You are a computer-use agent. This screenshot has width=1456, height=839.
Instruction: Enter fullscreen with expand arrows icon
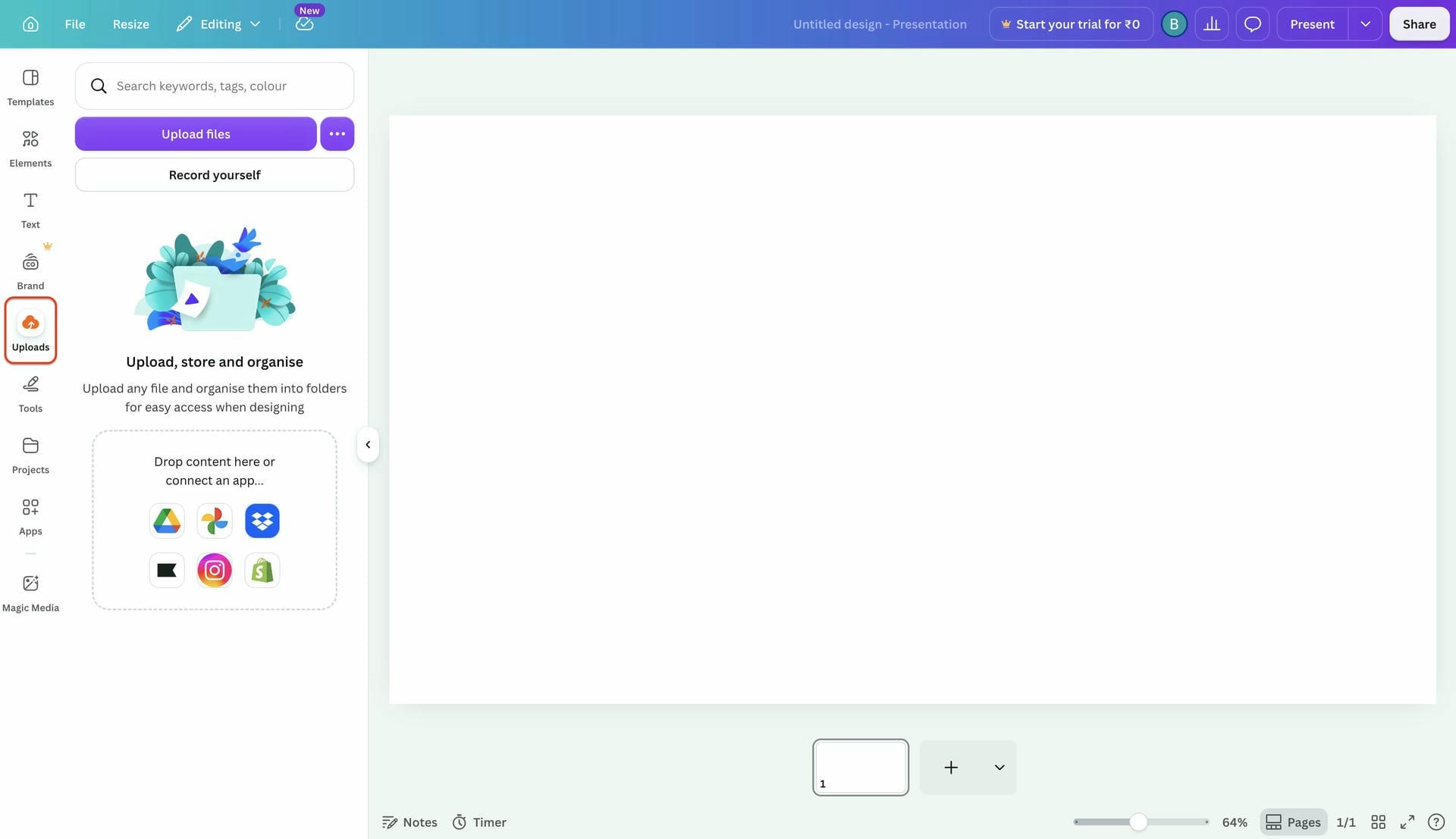tap(1407, 822)
